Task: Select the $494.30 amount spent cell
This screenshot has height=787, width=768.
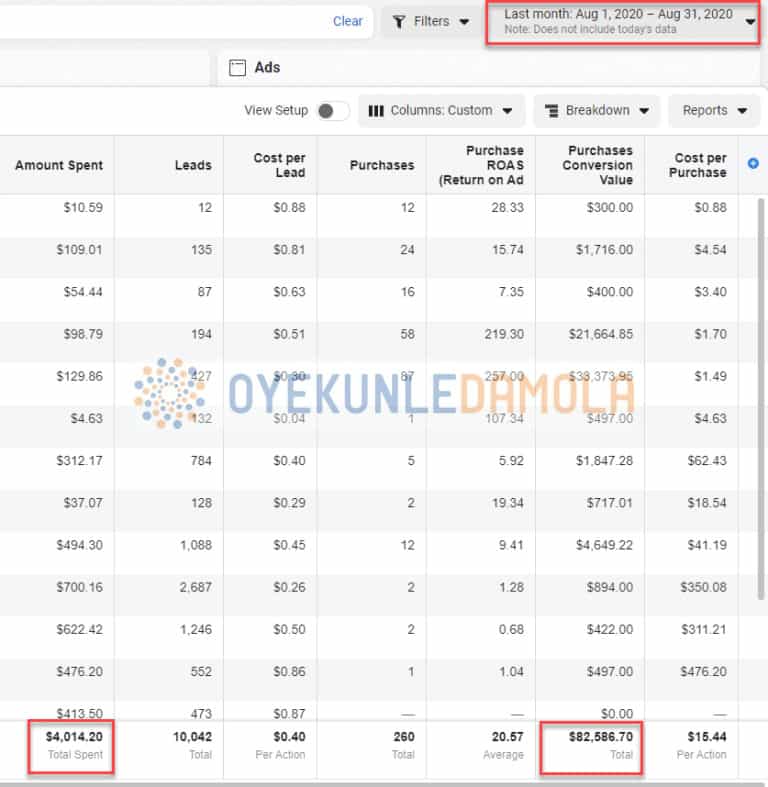Action: click(79, 545)
